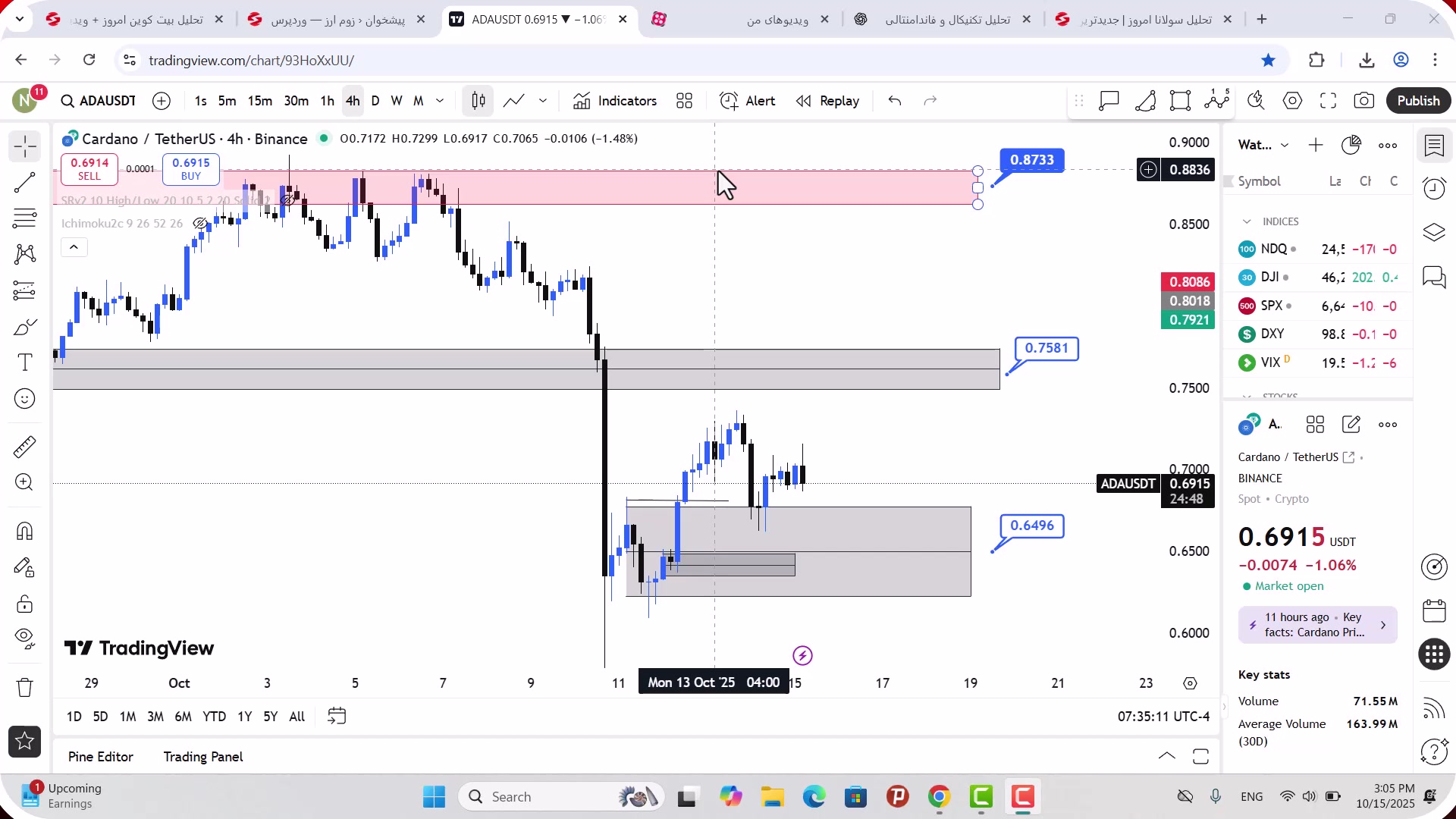Open chart settings hexagon icon

1293,101
